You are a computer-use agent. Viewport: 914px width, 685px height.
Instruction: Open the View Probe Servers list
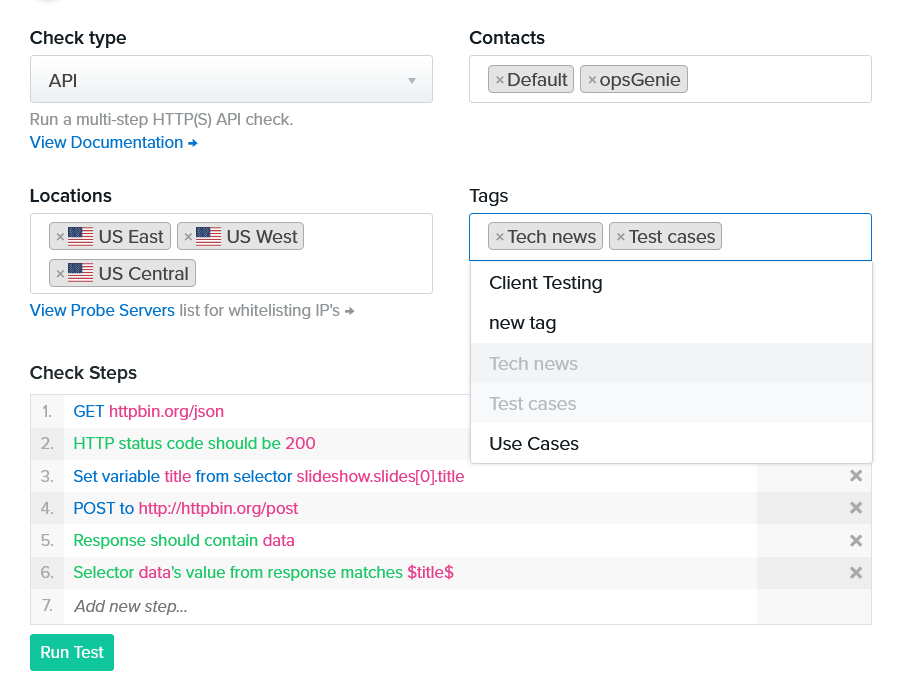[101, 310]
